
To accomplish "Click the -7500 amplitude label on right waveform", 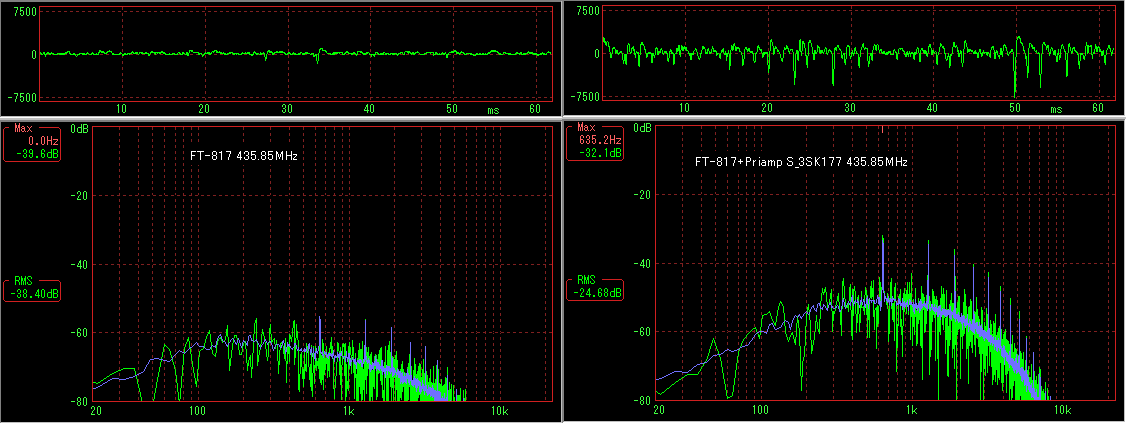I will click(x=588, y=97).
